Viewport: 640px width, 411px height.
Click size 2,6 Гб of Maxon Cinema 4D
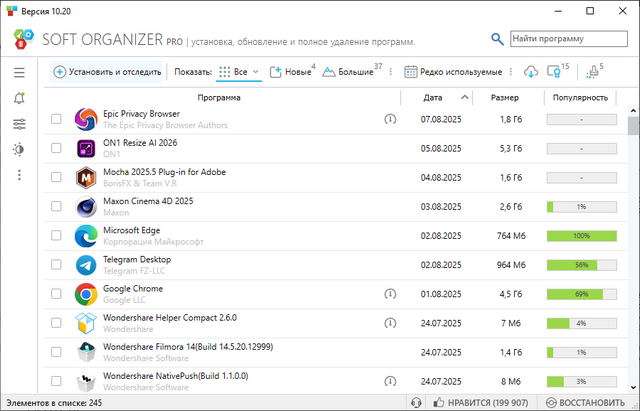(x=511, y=207)
